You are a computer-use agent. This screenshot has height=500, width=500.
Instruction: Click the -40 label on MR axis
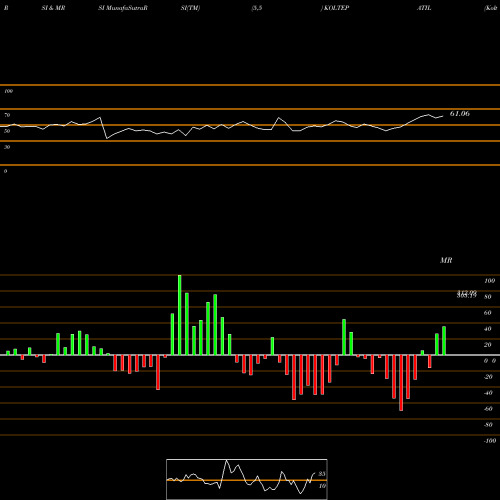click(x=488, y=393)
